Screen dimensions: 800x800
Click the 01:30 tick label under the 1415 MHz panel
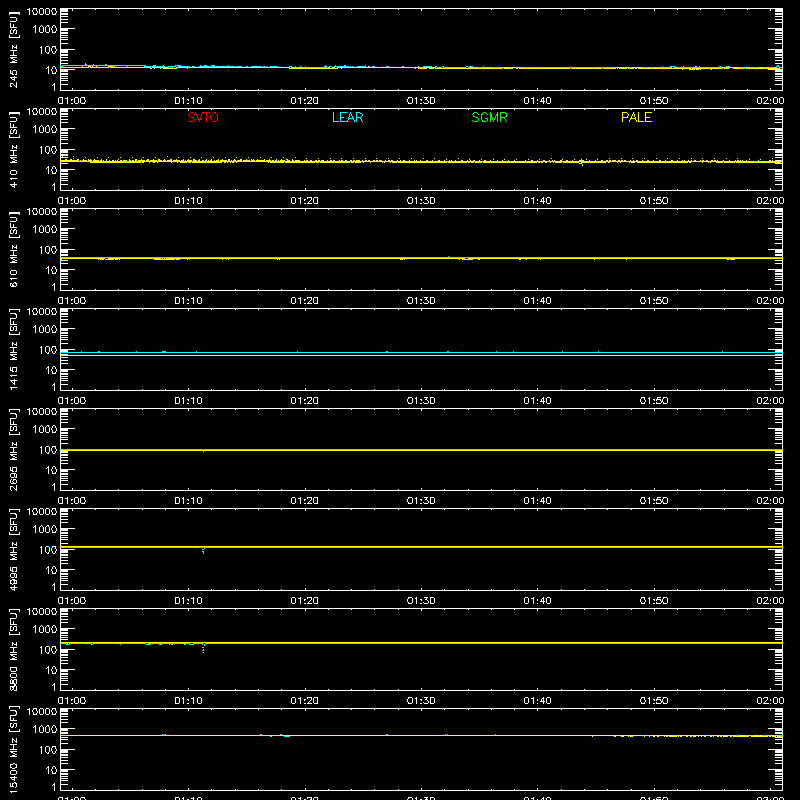click(421, 401)
